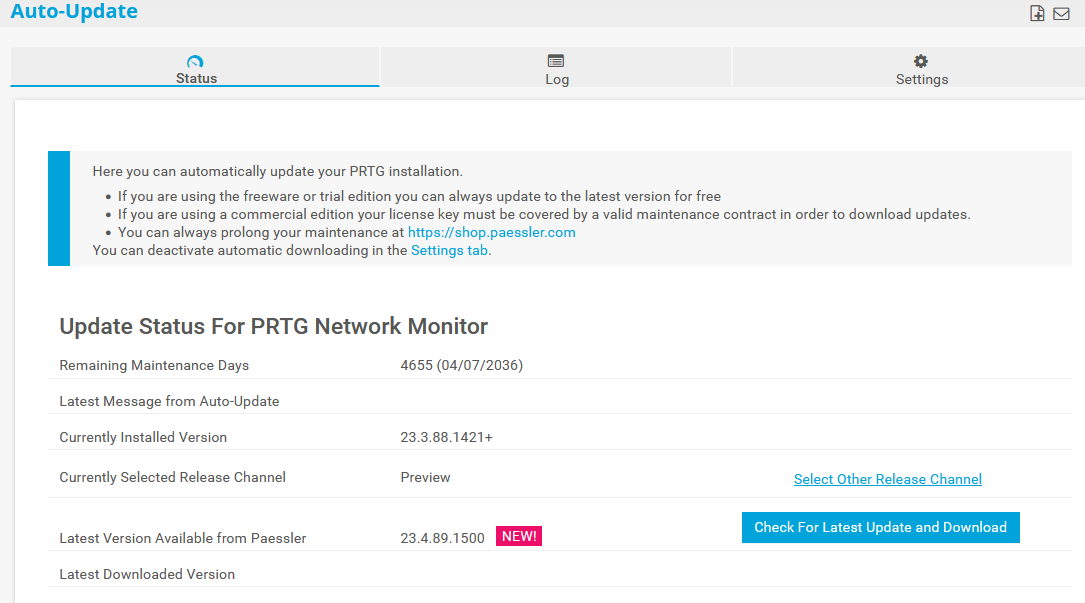
Task: Click the installed version 23.3.88.1421+
Action: point(446,437)
